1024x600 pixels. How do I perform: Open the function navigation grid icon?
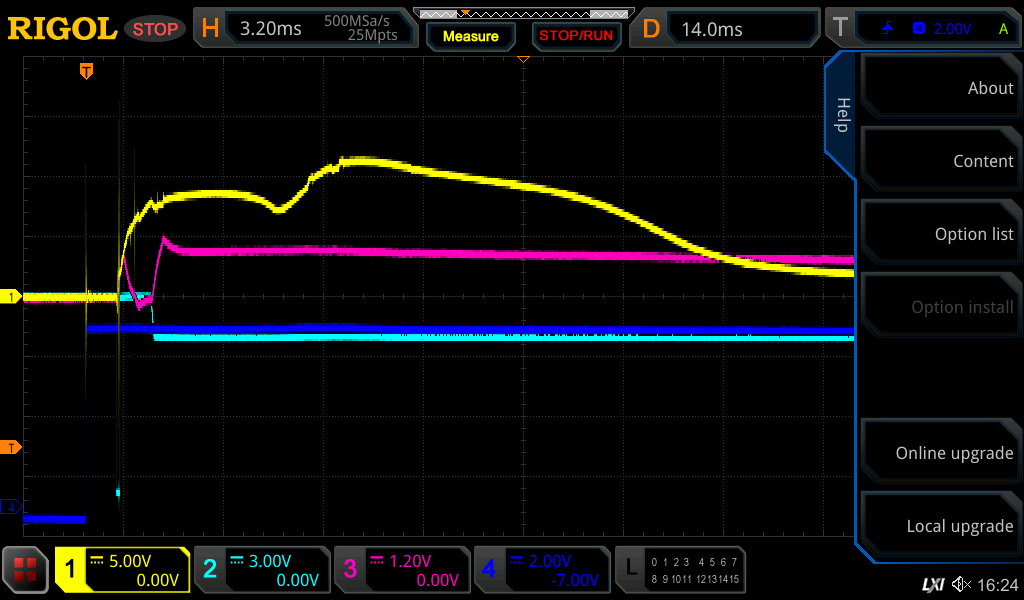(26, 570)
